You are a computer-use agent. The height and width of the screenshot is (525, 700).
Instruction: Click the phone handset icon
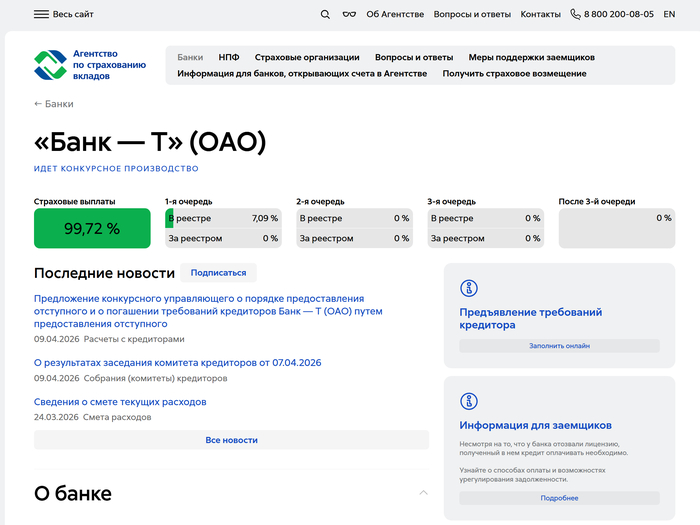click(575, 14)
